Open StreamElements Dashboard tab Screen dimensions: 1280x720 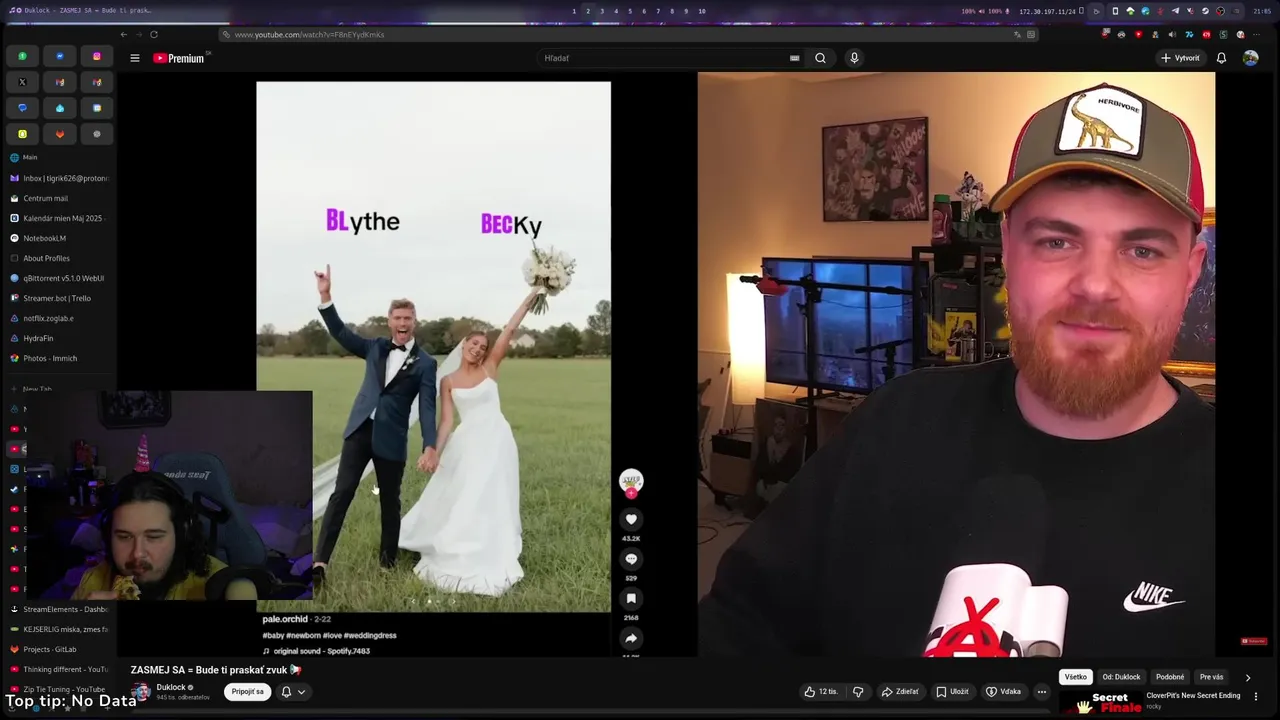tap(59, 609)
